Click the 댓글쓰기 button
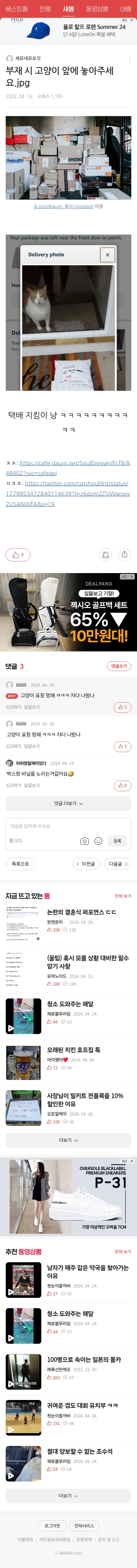Screen dimensions: 137x1568 click(x=119, y=666)
